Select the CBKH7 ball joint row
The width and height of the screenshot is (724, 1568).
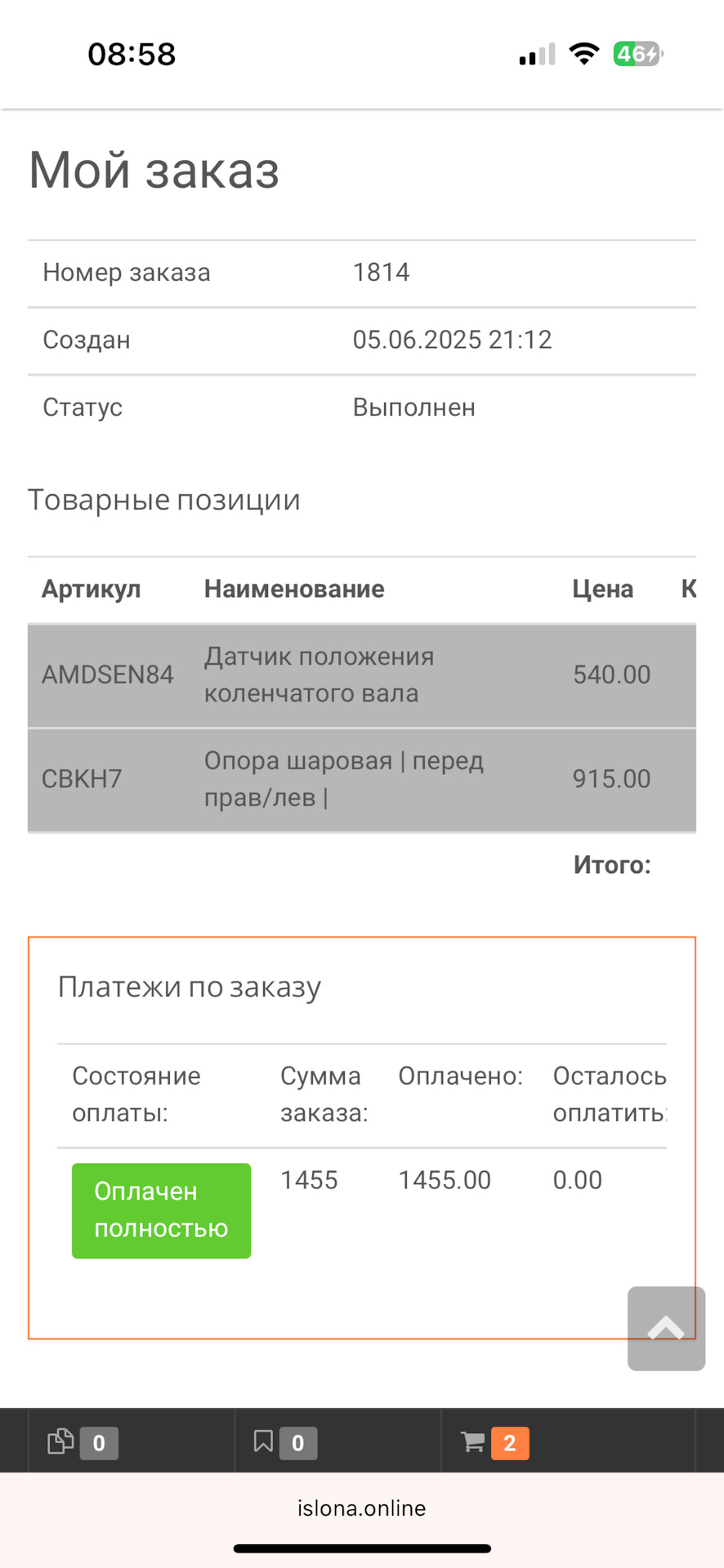[361, 779]
